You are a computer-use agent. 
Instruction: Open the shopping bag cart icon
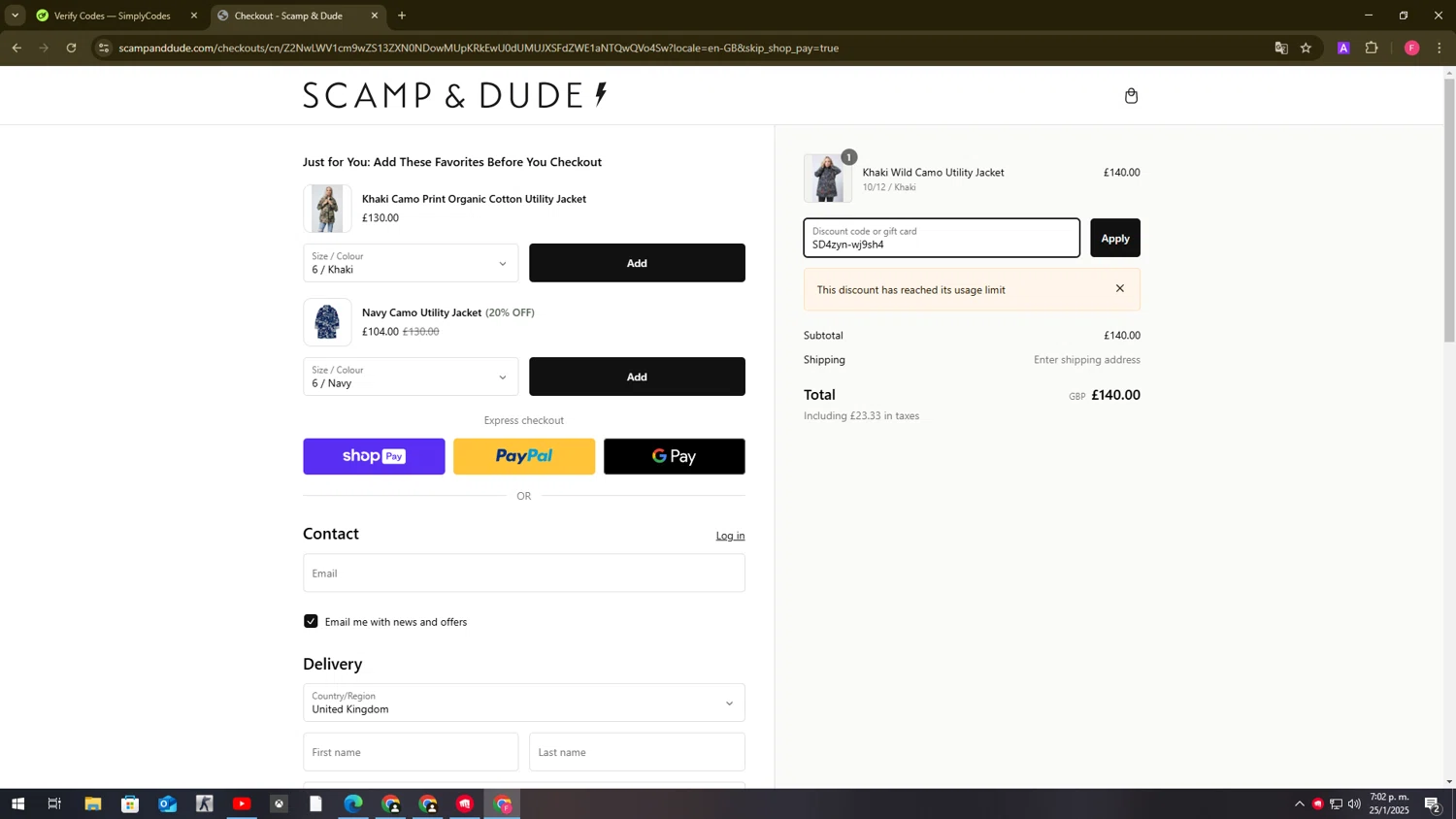(x=1131, y=95)
